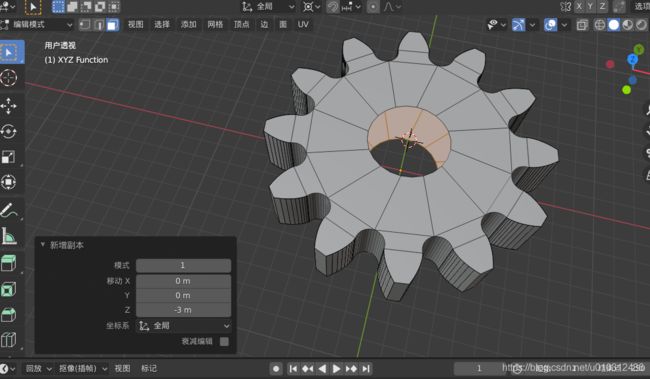Image resolution: width=650 pixels, height=379 pixels.
Task: Open the 视图 menu in timeline
Action: (x=122, y=368)
